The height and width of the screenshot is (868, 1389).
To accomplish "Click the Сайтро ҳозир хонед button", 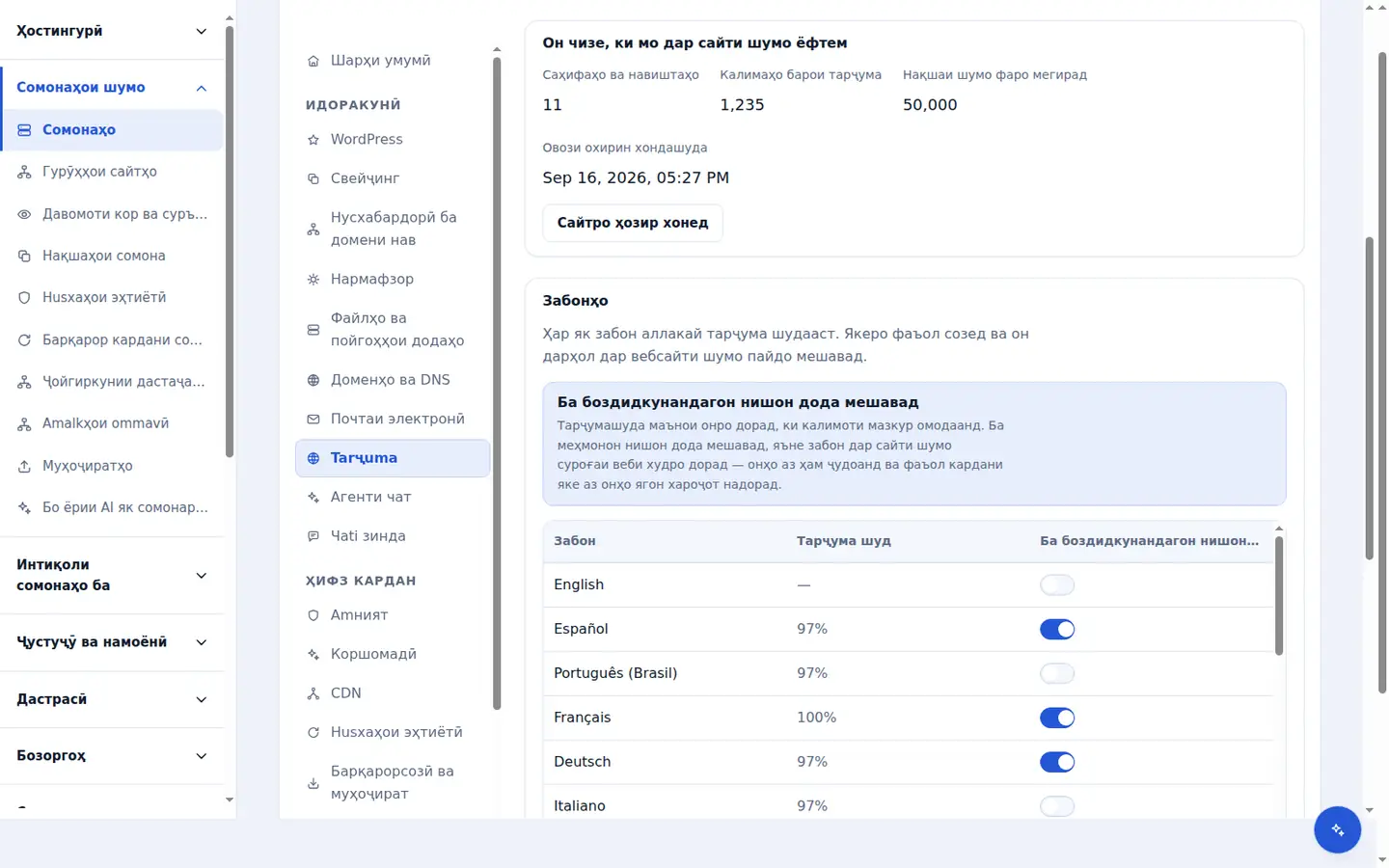I will coord(633,223).
